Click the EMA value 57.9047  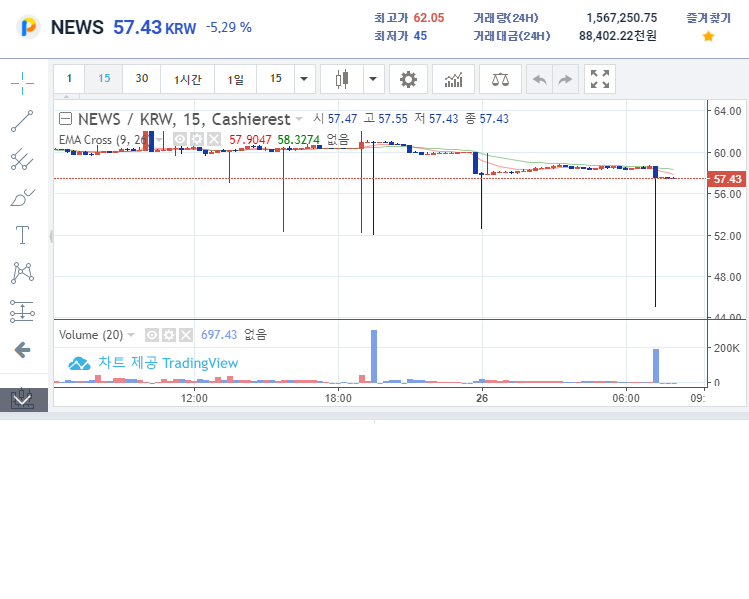250,139
